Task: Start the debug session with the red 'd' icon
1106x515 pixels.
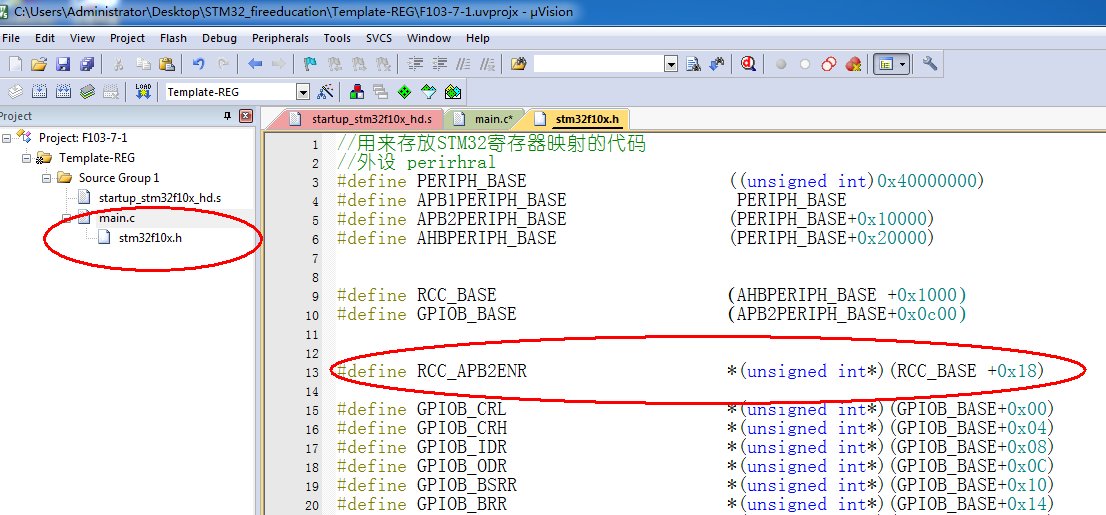Action: point(747,64)
